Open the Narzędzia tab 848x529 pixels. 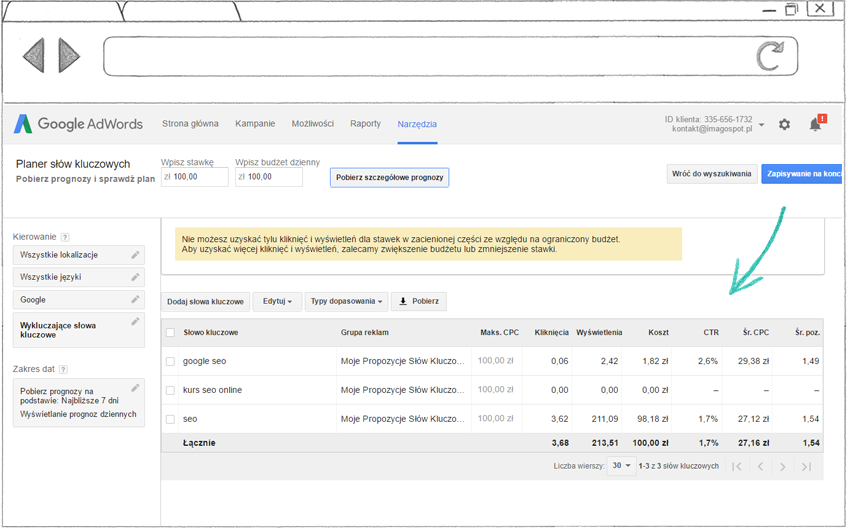pyautogui.click(x=417, y=124)
